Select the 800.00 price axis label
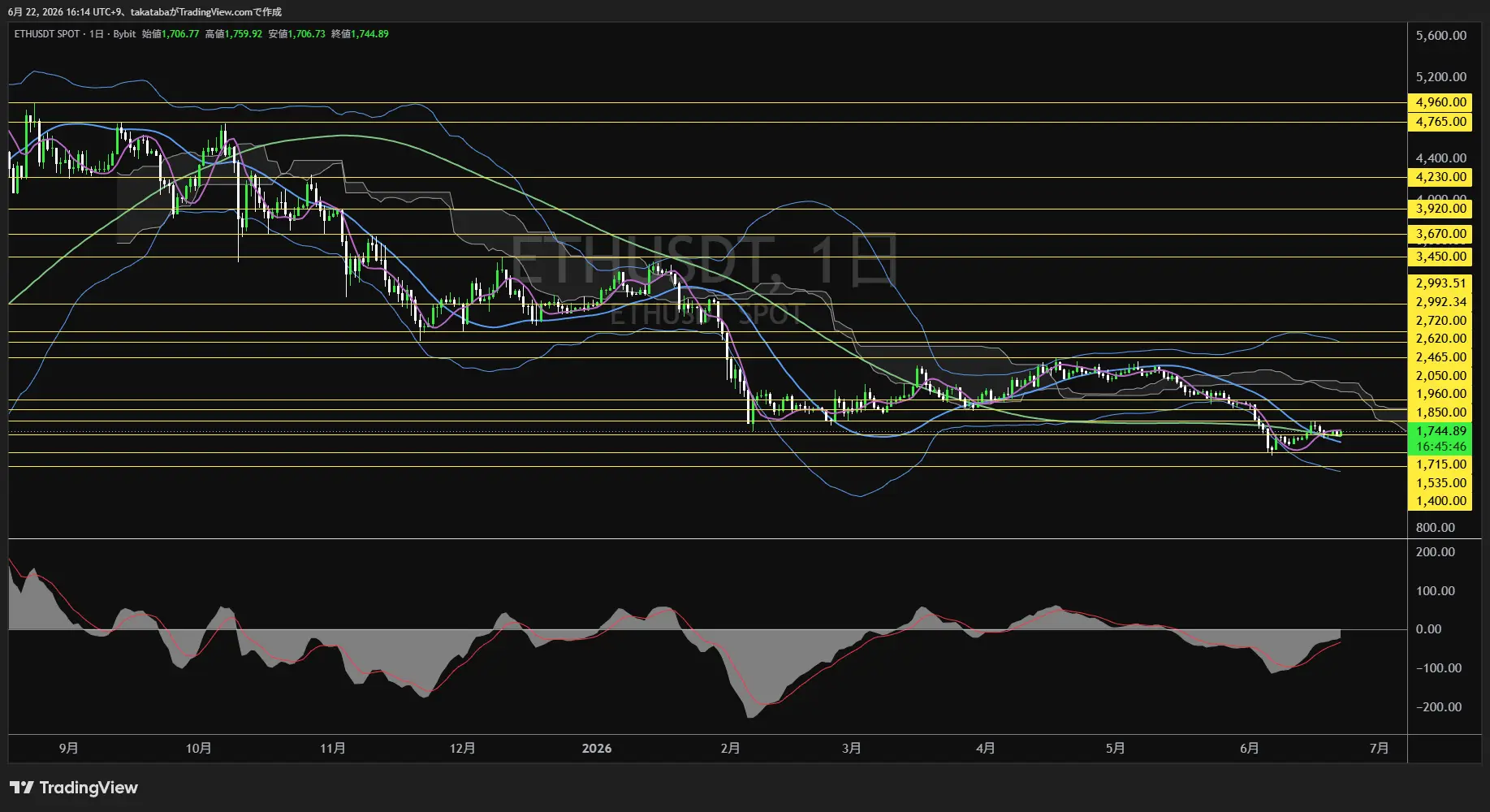The width and height of the screenshot is (1490, 812). (1436, 528)
